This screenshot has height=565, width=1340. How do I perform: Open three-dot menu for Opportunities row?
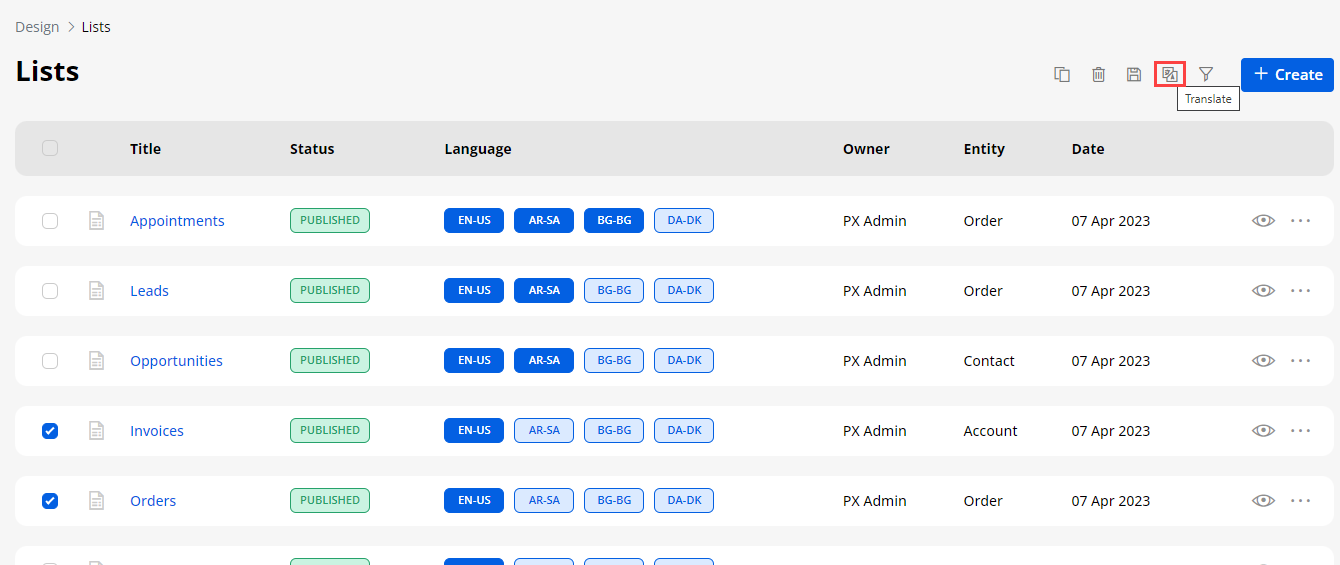1300,361
